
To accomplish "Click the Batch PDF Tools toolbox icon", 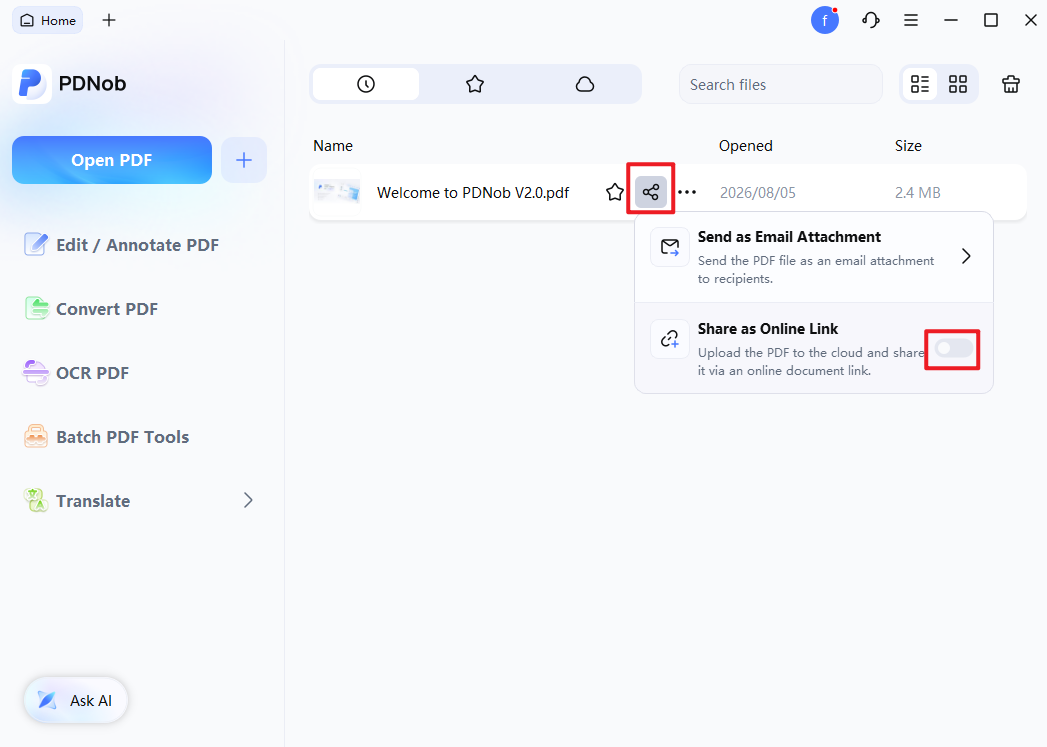I will (35, 437).
